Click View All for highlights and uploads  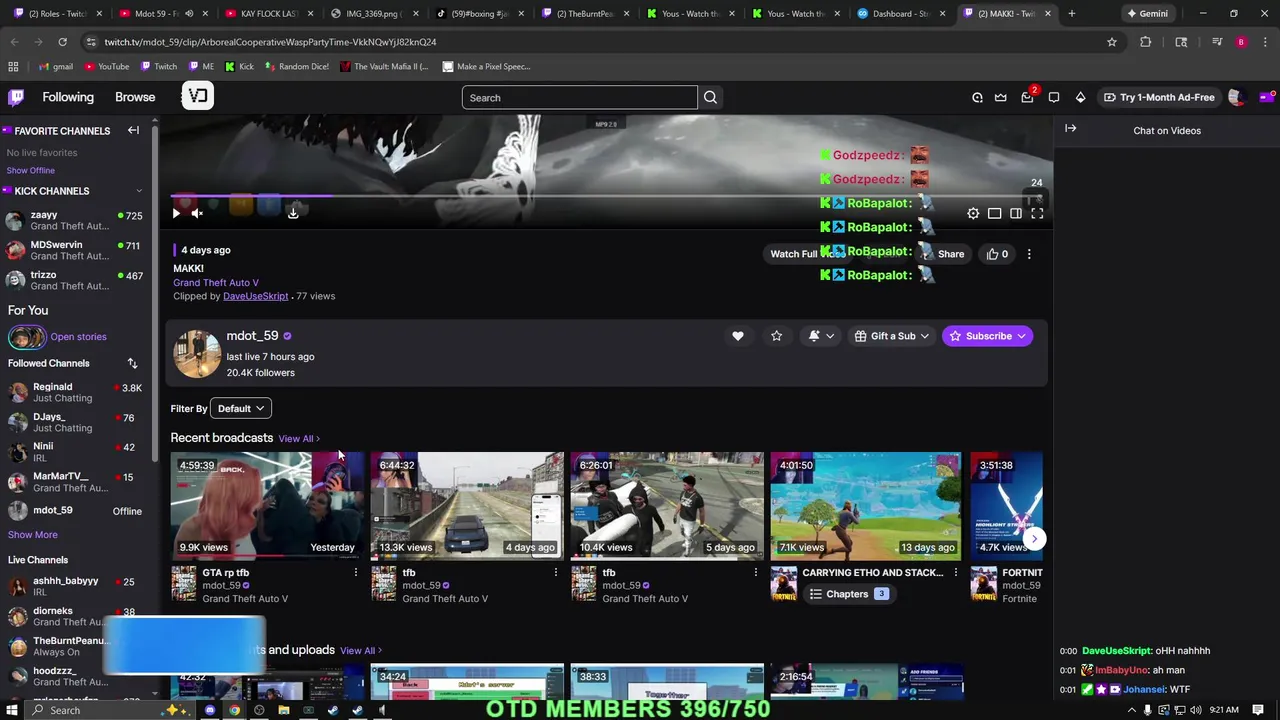[x=360, y=651]
